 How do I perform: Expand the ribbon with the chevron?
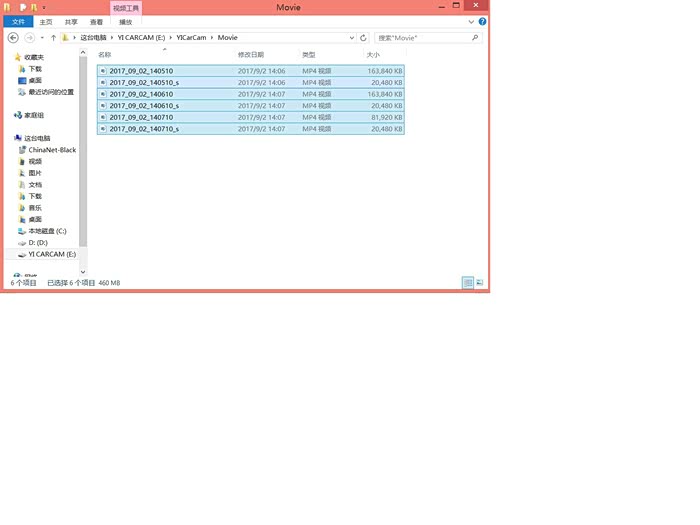coord(472,21)
